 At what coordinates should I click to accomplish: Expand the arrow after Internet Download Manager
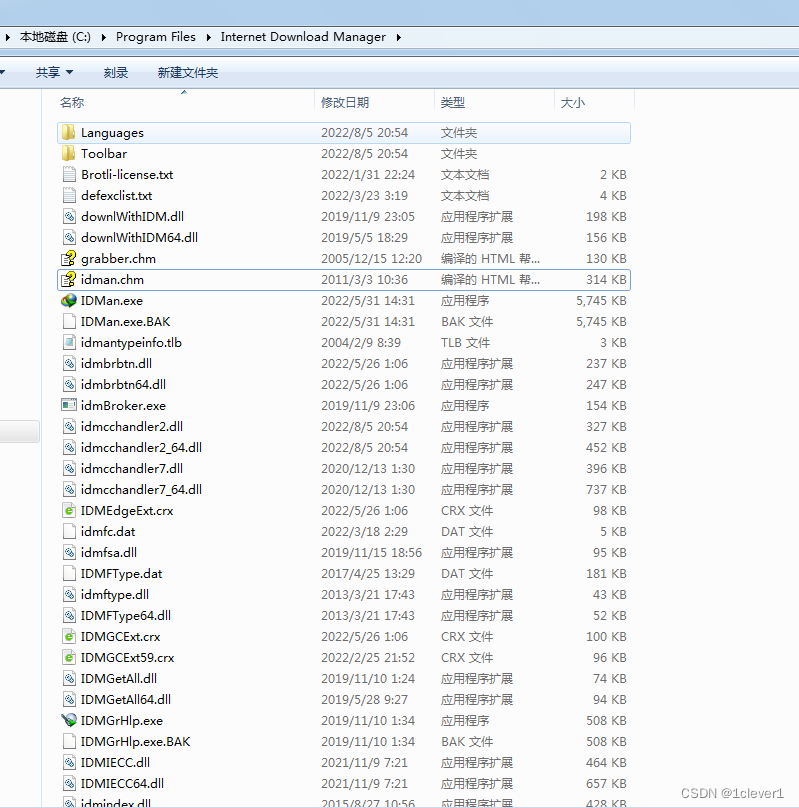coord(399,37)
